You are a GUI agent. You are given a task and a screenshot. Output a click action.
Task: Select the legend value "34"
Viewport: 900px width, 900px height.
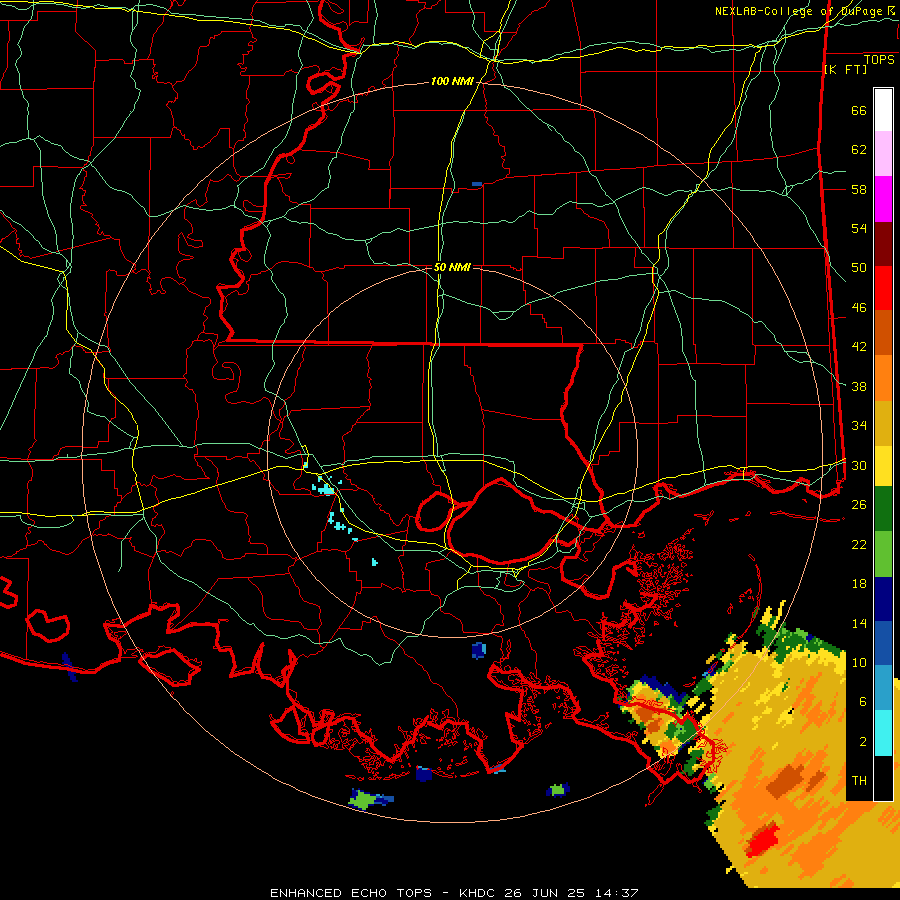pyautogui.click(x=859, y=426)
